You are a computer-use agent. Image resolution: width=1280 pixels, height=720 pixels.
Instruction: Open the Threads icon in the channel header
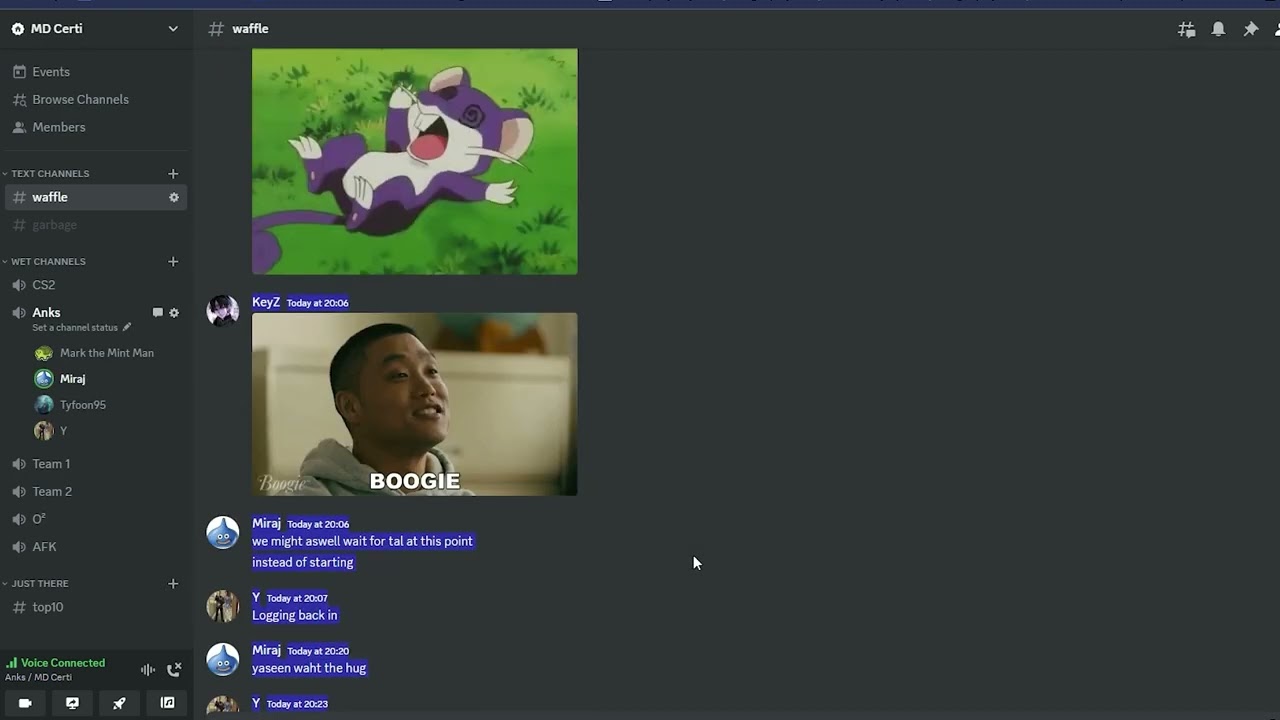pyautogui.click(x=1186, y=29)
